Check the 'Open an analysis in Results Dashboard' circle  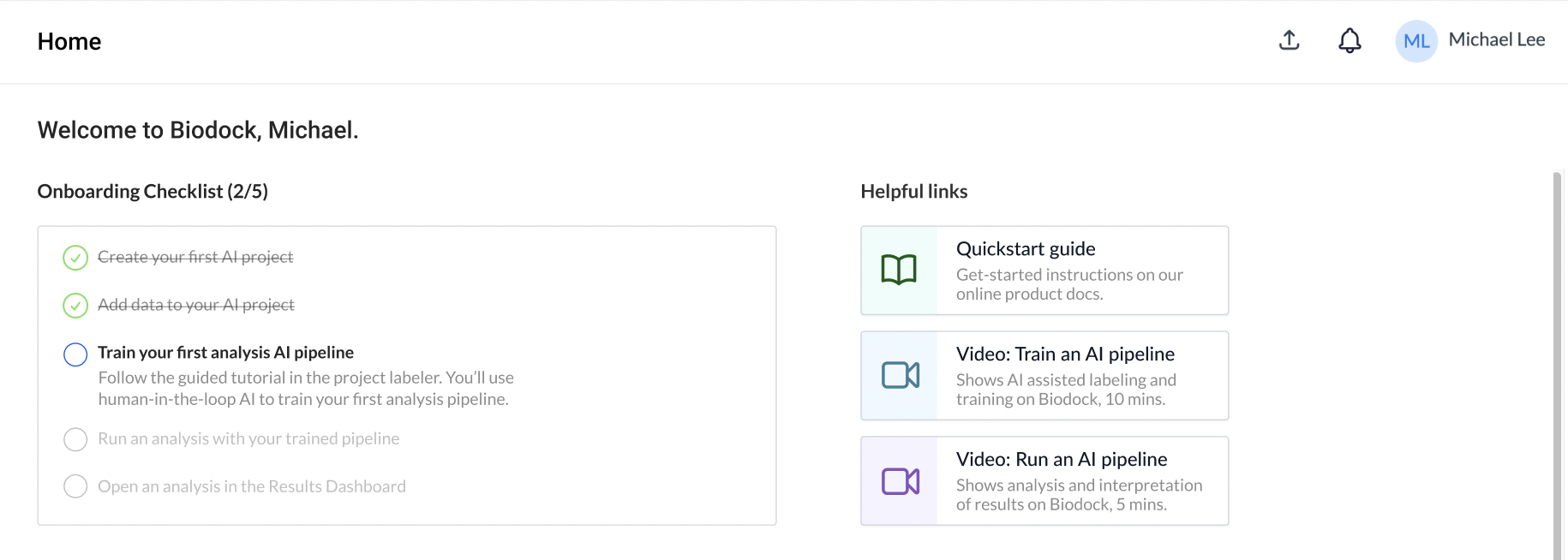tap(75, 486)
